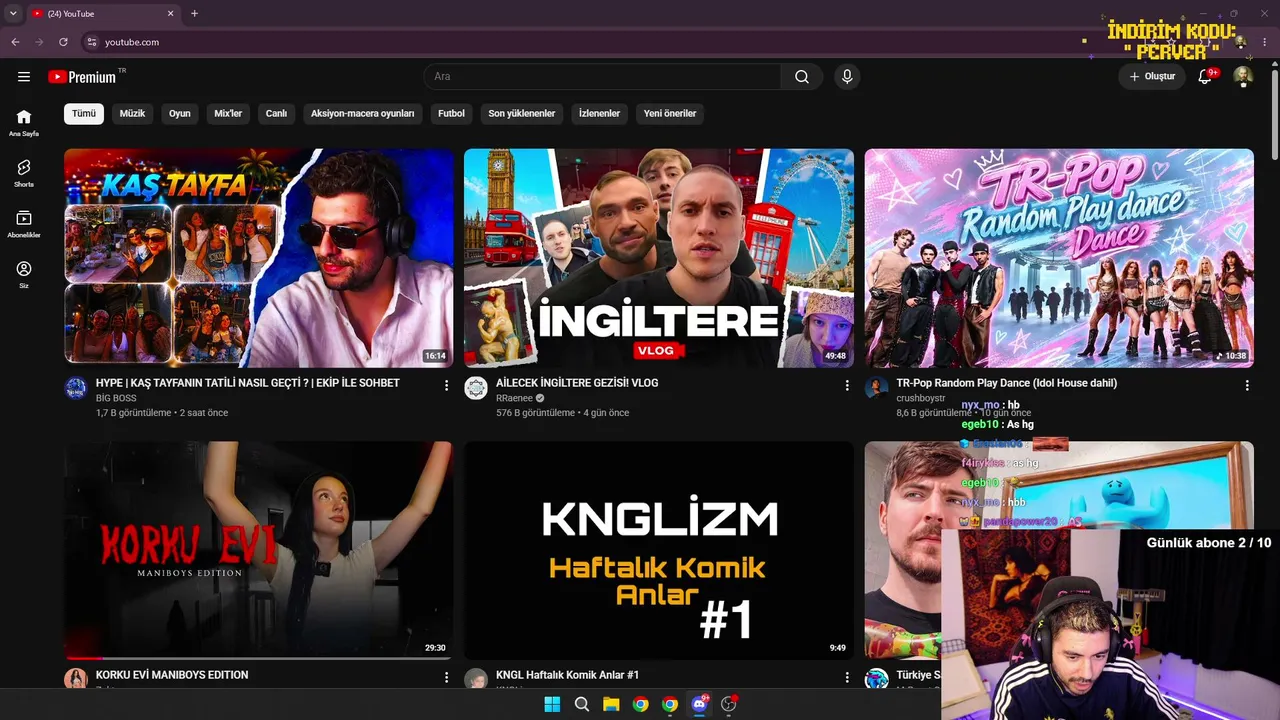Play the KORKU EVİ thumbnail video
1280x720 pixels.
pyautogui.click(x=259, y=551)
